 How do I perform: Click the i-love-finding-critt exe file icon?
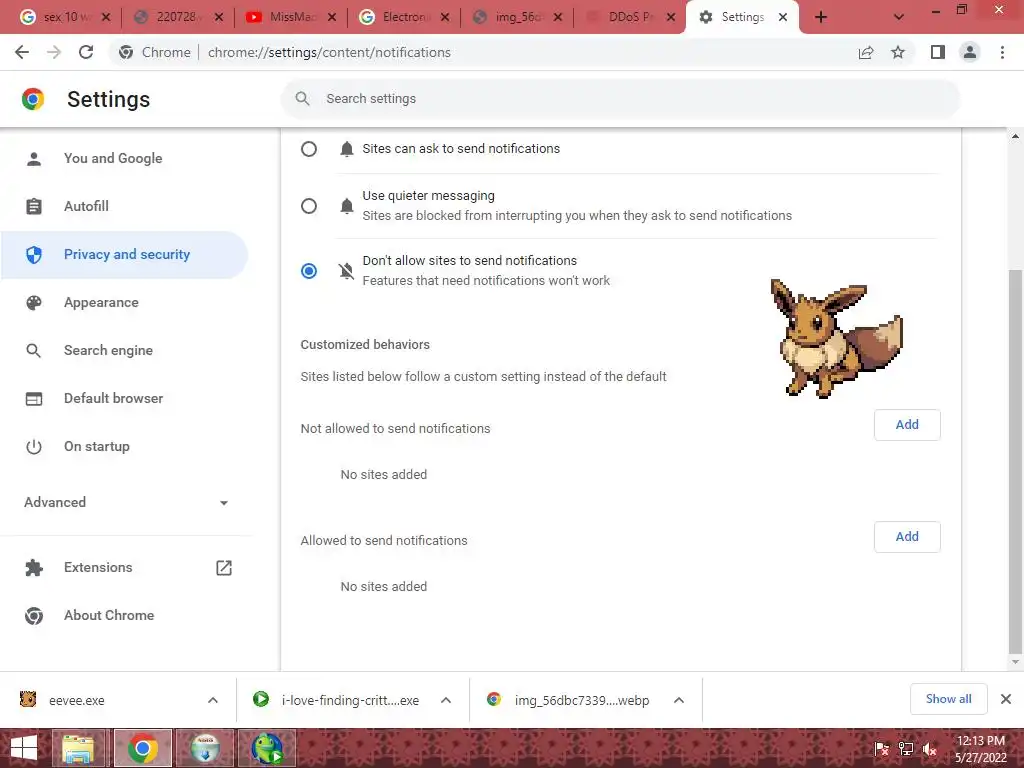261,699
